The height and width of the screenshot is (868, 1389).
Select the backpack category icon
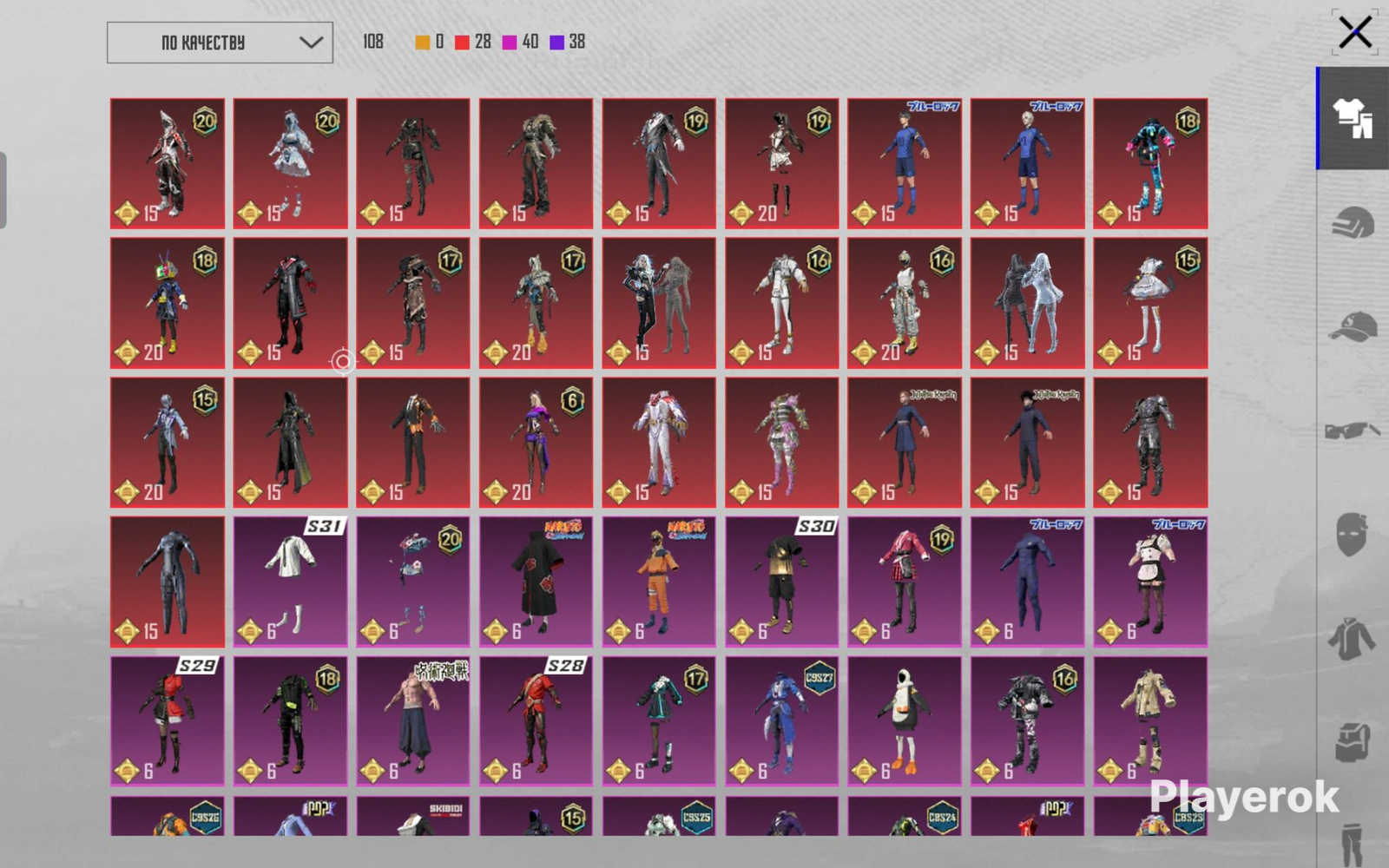[1353, 742]
